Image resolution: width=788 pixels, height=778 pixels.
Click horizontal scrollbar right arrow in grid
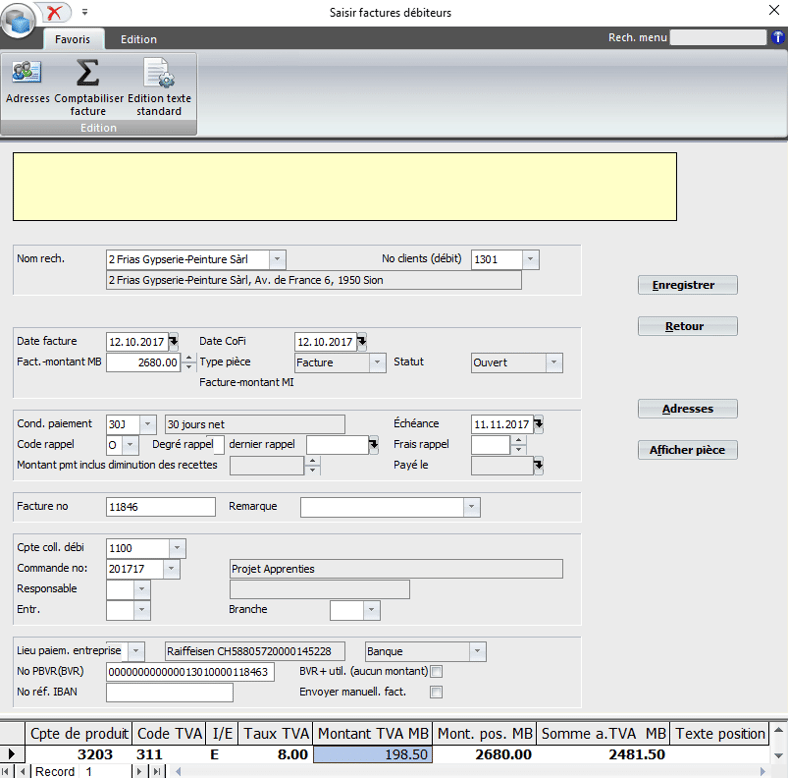762,771
